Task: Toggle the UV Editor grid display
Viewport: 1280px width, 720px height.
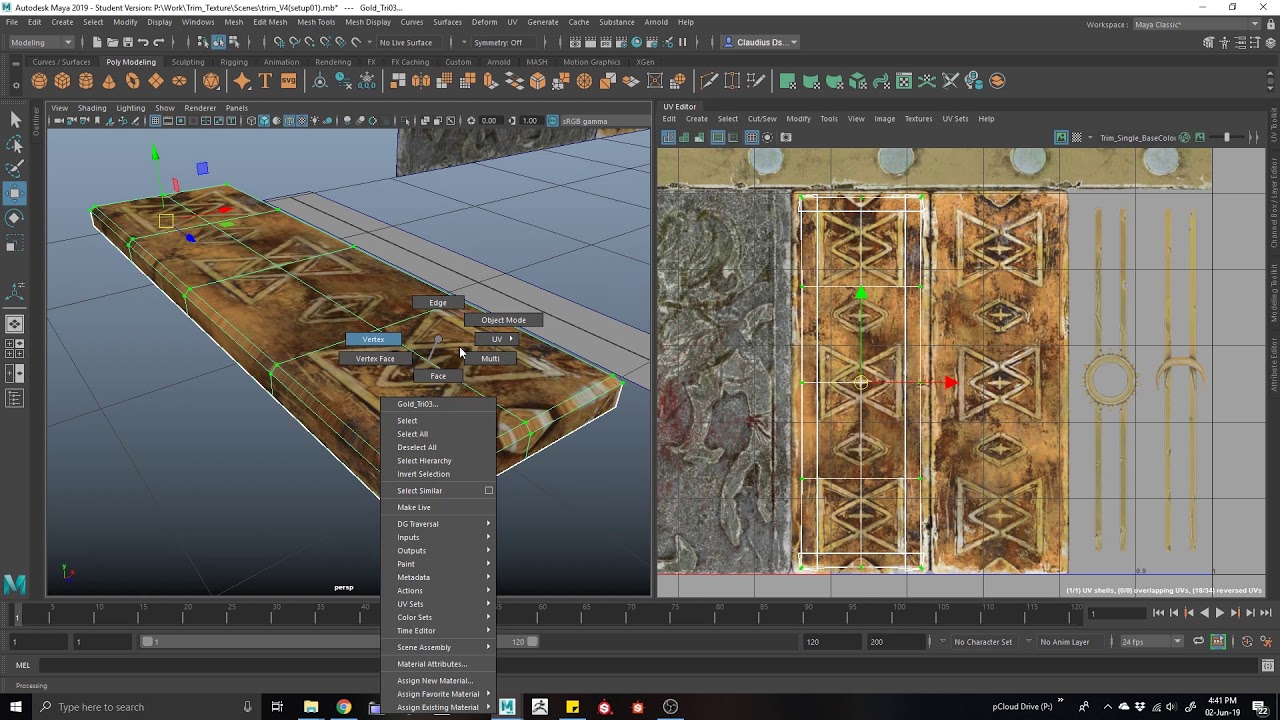Action: (x=751, y=137)
